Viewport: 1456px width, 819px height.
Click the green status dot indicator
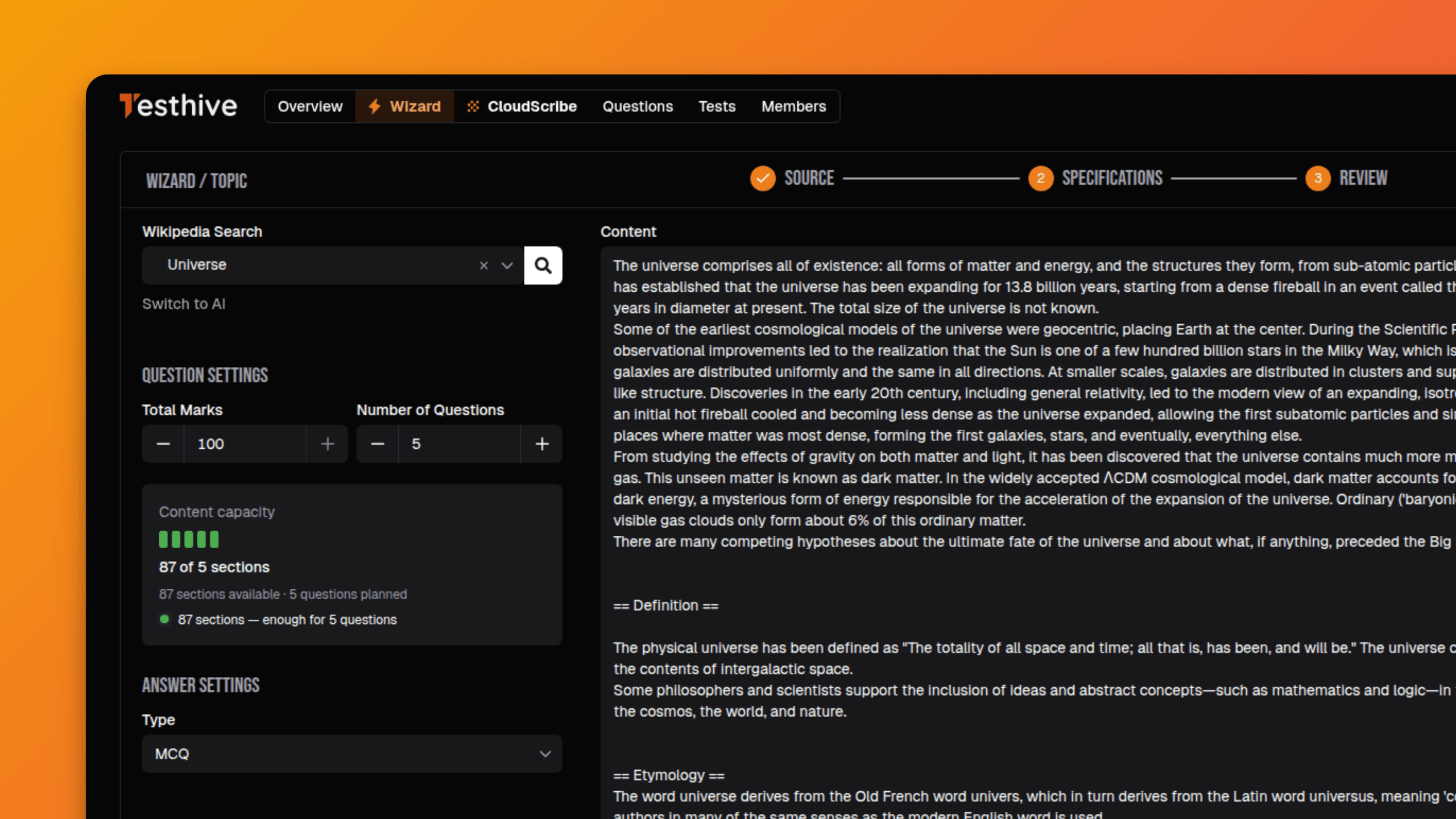pyautogui.click(x=164, y=619)
